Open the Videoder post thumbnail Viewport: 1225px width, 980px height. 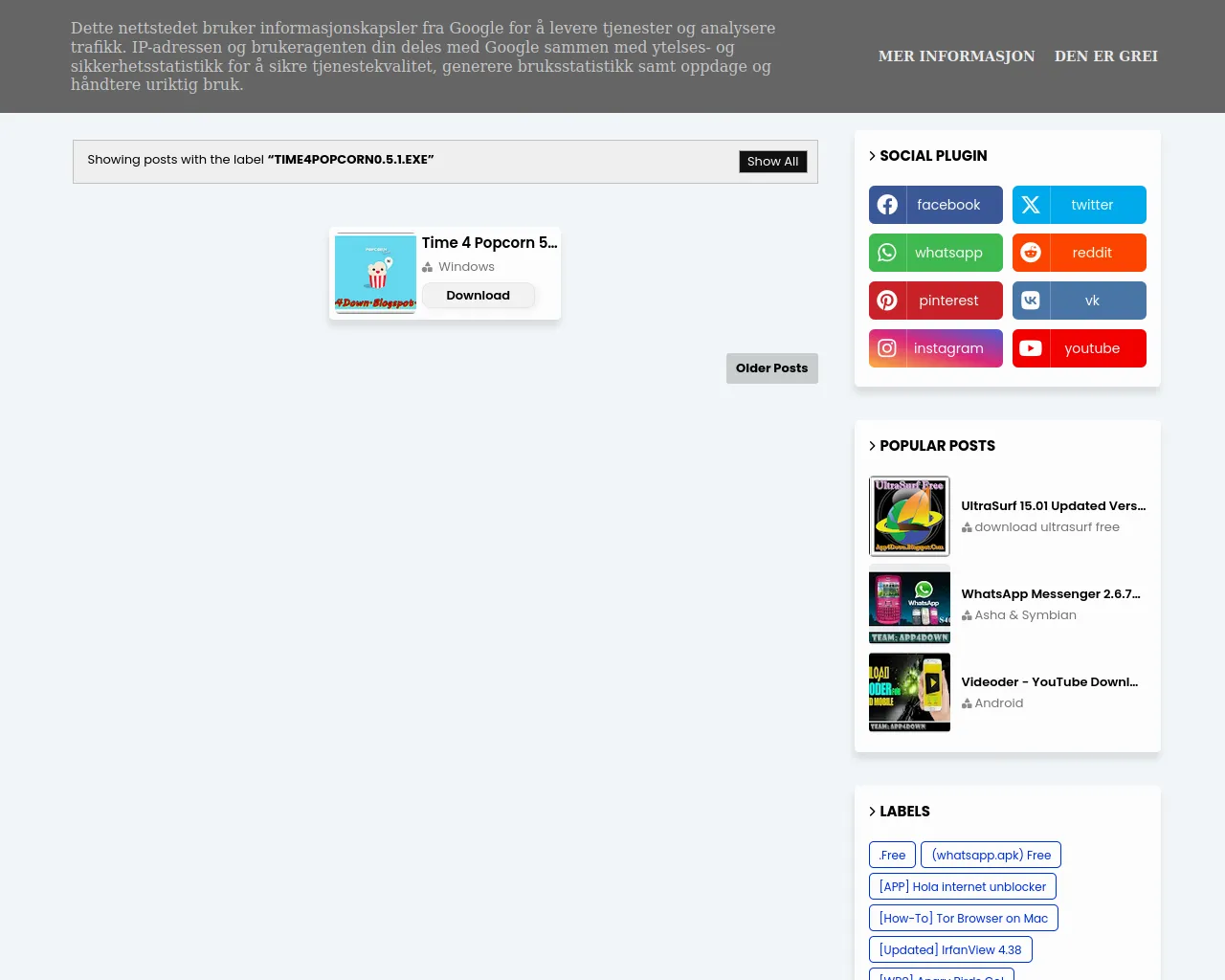909,692
